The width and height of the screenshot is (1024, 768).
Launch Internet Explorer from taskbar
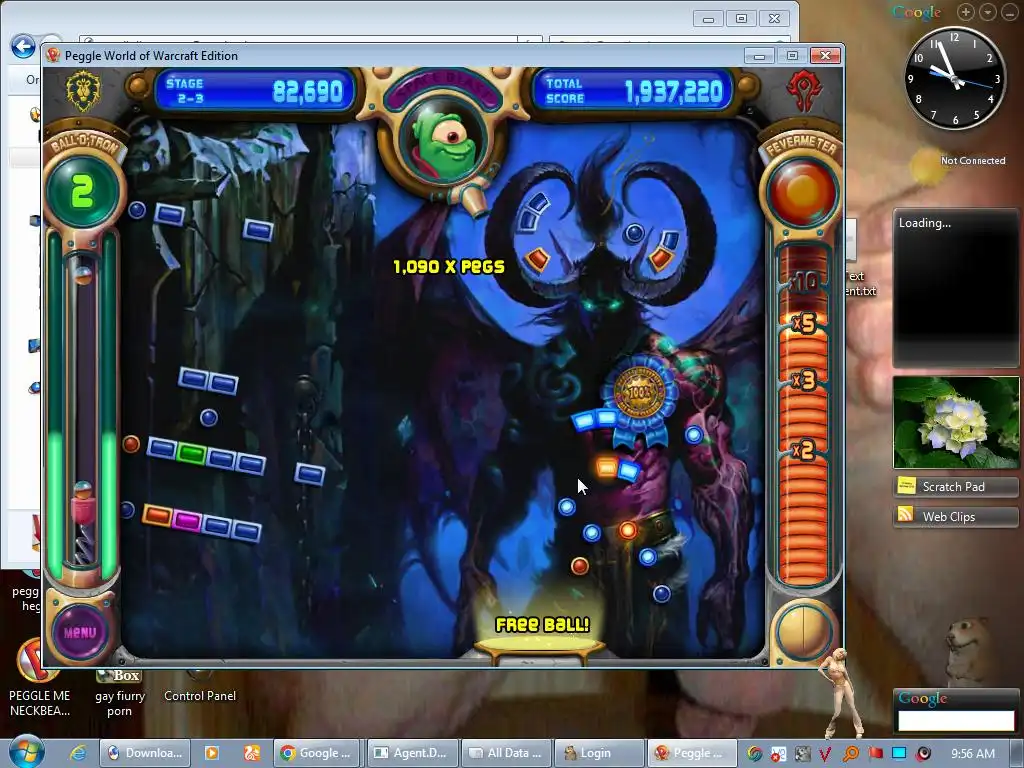pyautogui.click(x=78, y=752)
